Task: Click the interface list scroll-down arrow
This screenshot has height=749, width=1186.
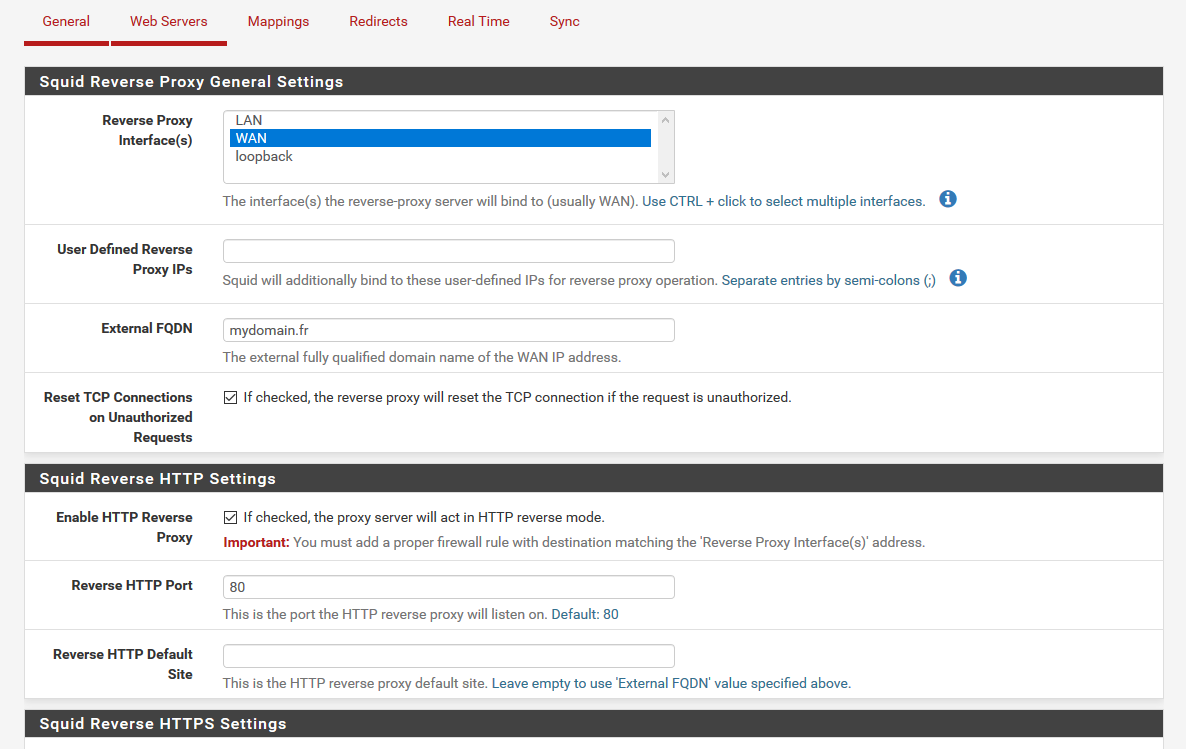Action: 667,175
